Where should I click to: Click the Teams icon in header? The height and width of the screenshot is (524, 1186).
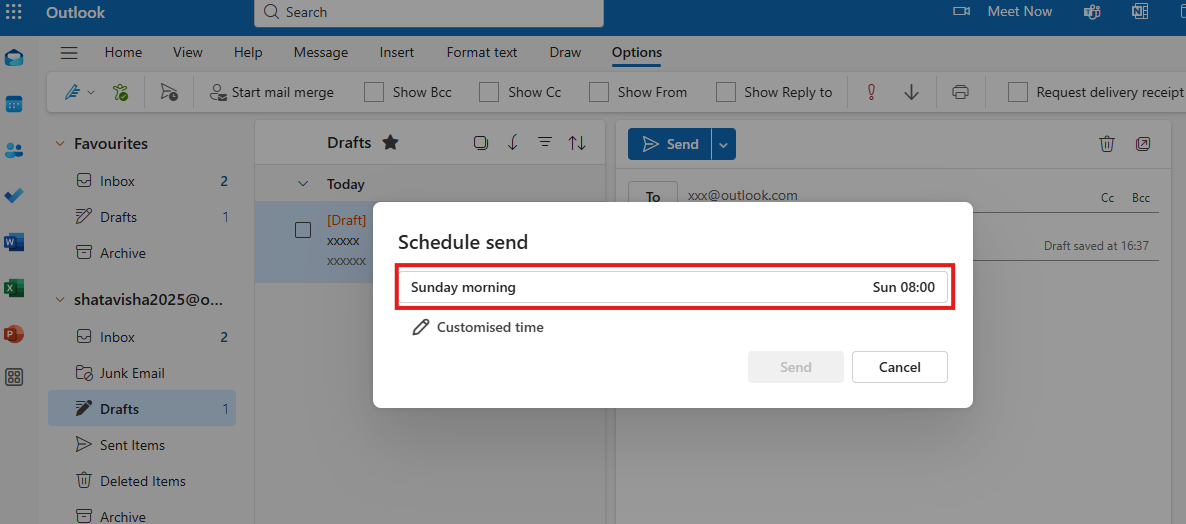[x=1091, y=11]
